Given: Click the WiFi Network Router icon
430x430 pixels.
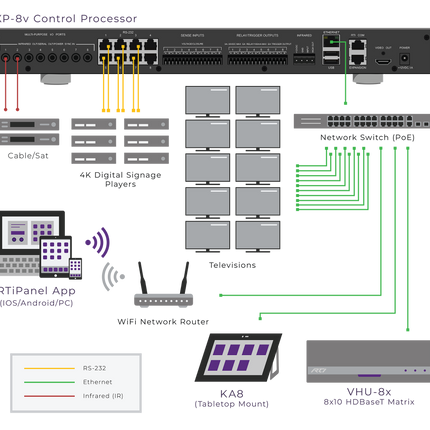Looking at the screenshot, I should coord(163,284).
